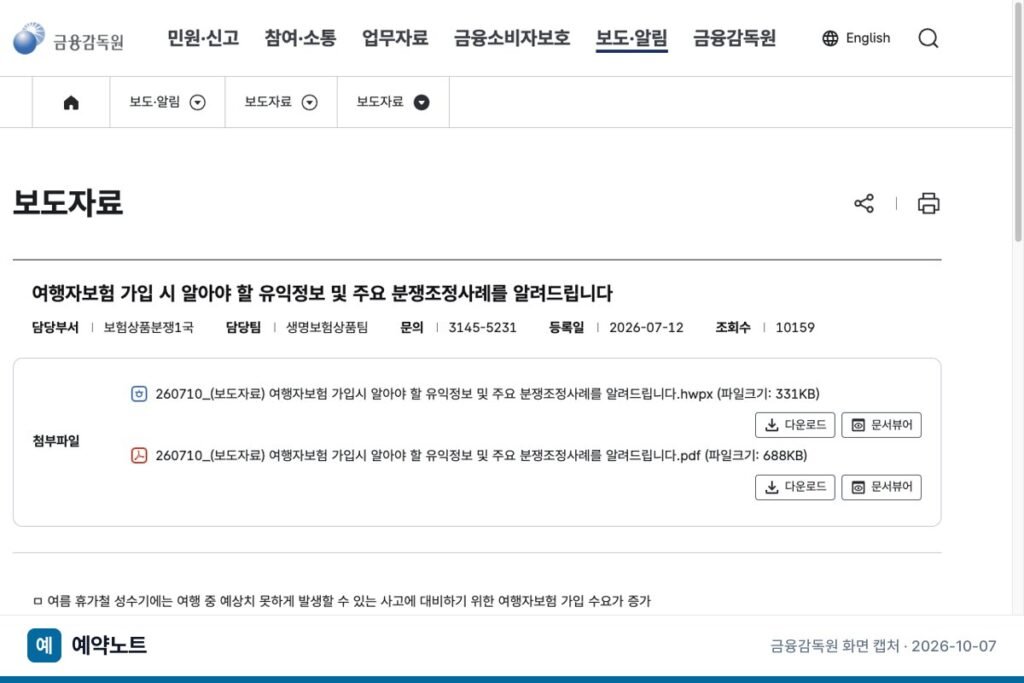Open the 민원·신고 menu
This screenshot has height=683, width=1024.
coord(203,38)
